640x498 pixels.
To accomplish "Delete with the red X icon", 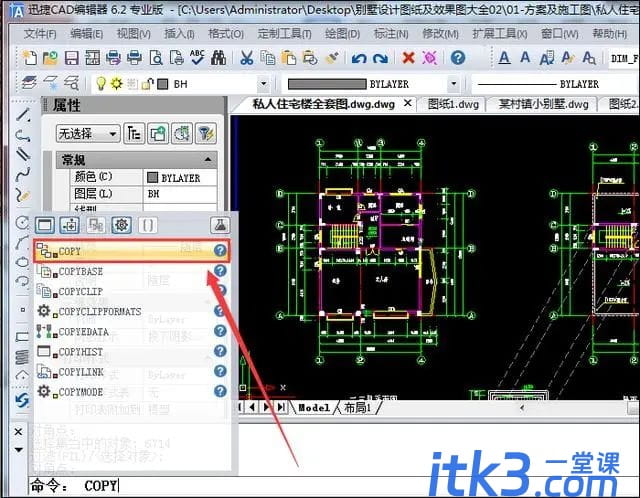I will [408, 58].
